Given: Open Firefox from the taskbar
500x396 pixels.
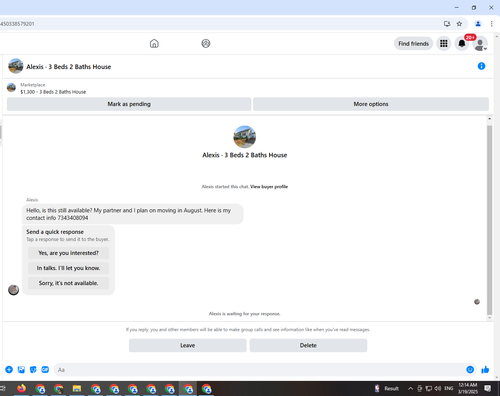Looking at the screenshot, I should [21, 388].
